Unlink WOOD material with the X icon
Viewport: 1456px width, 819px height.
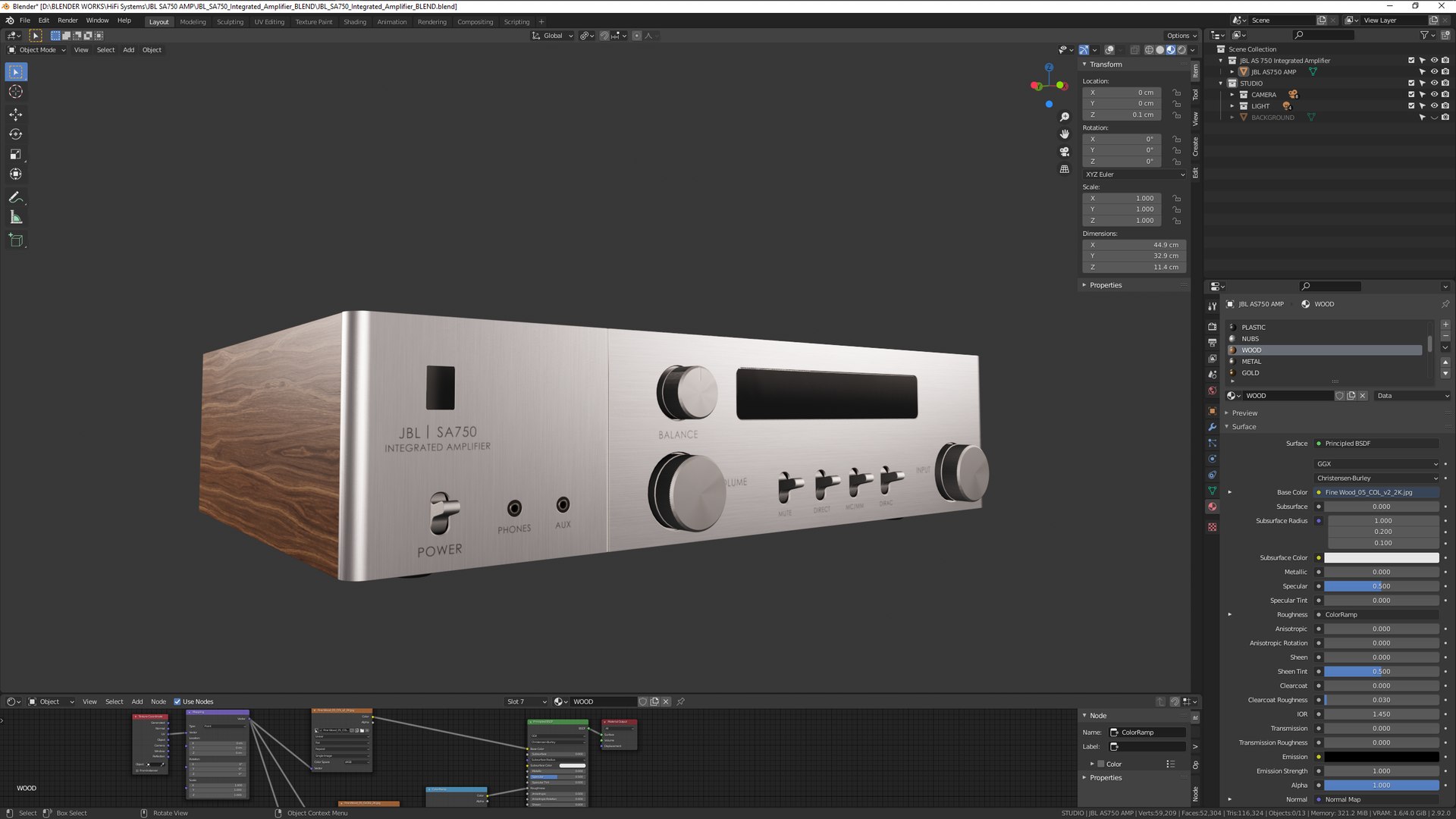point(1363,396)
